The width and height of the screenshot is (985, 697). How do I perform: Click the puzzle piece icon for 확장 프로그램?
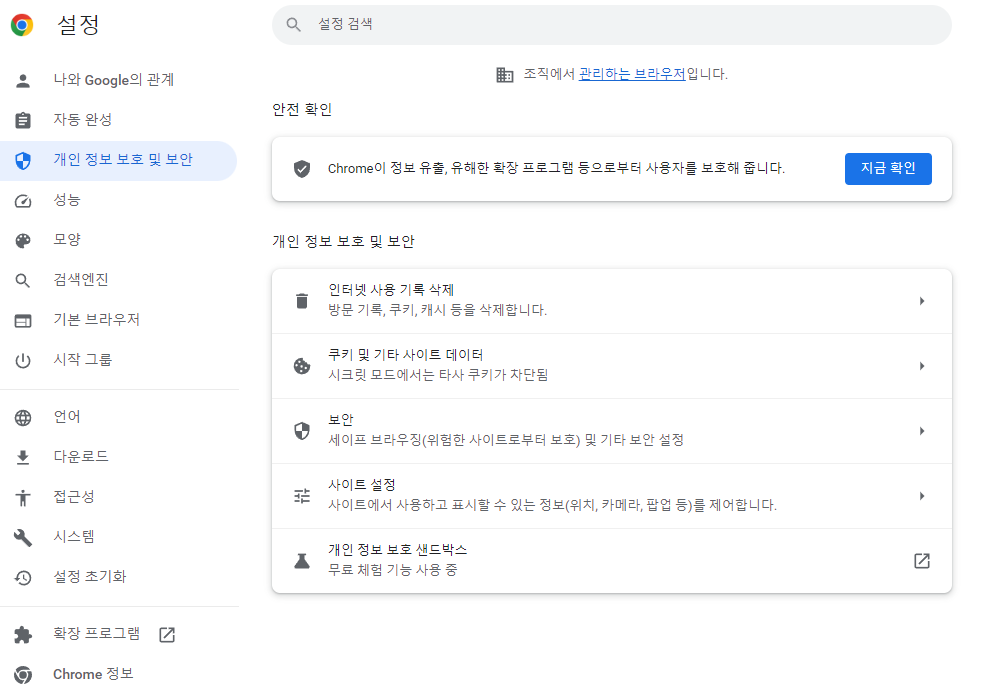click(23, 635)
